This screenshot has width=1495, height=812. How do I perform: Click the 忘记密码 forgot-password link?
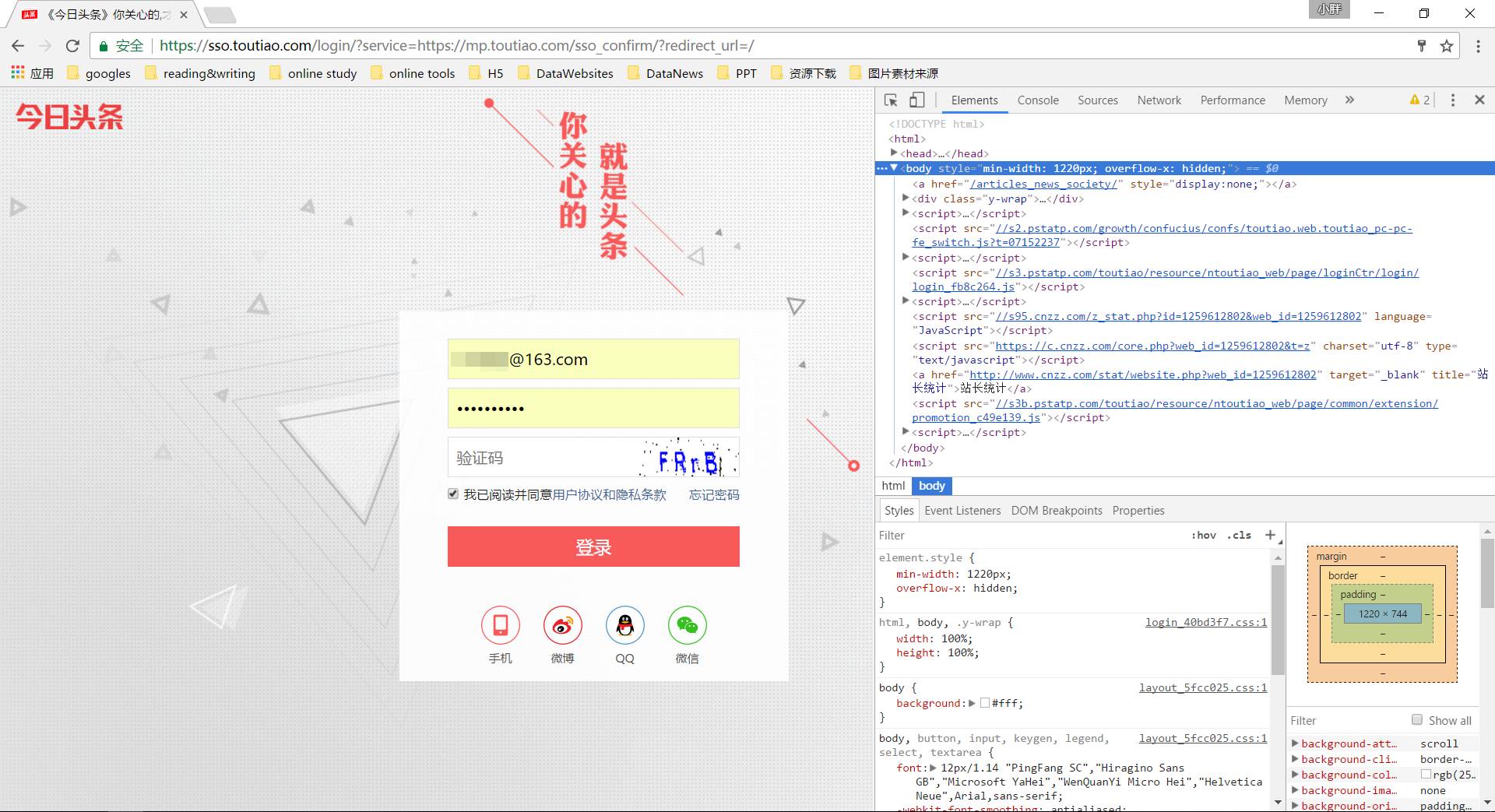coord(712,494)
